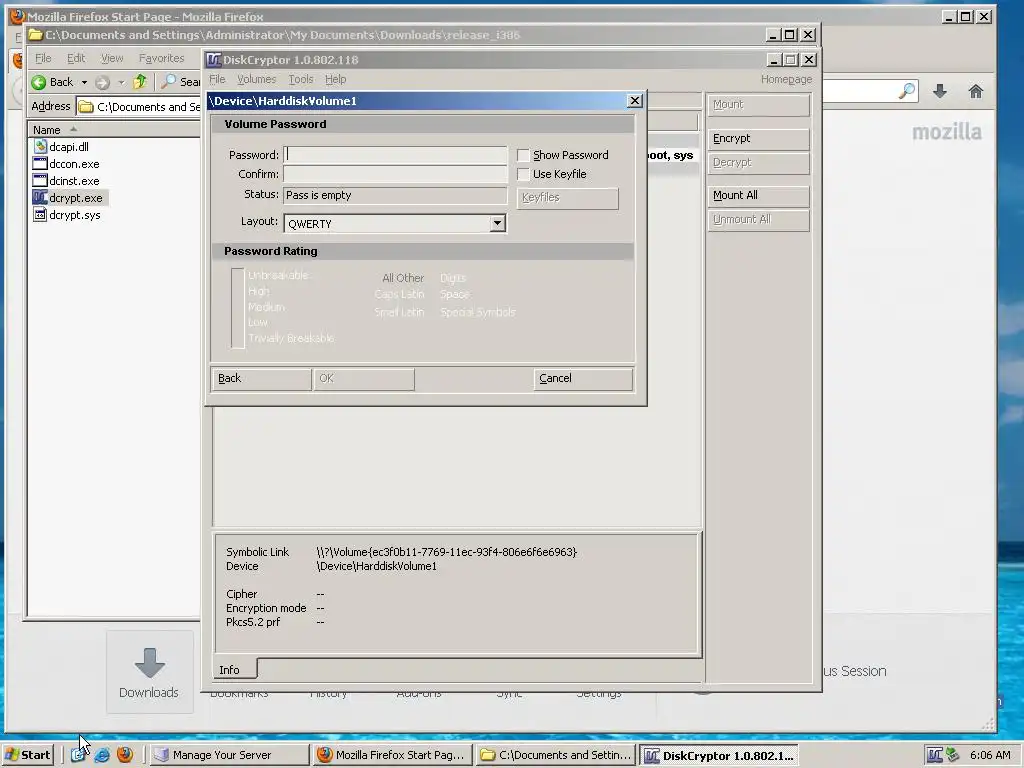Click the dccon.exe file icon
Screen dimensions: 1024x768
pyautogui.click(x=40, y=163)
